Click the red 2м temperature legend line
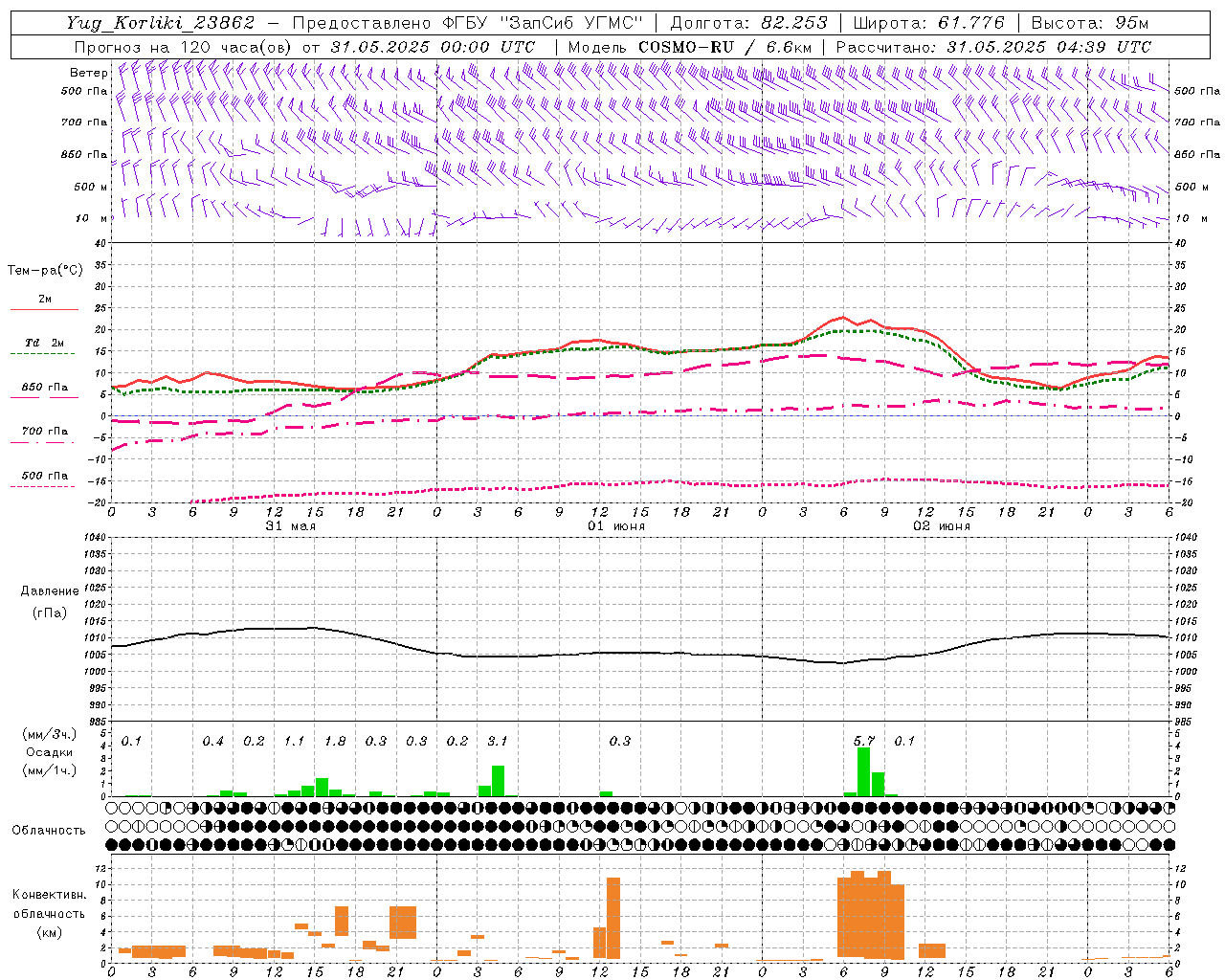Screen dimensions: 1225x980 (44, 309)
